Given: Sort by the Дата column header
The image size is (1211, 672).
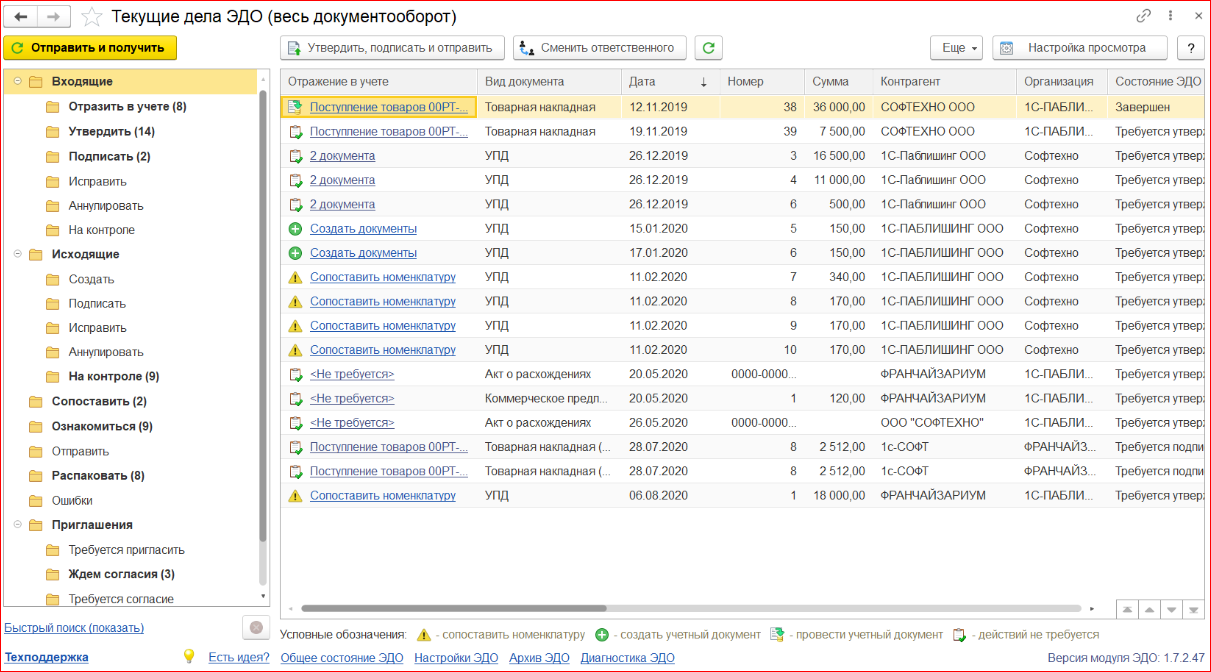Looking at the screenshot, I should 643,82.
